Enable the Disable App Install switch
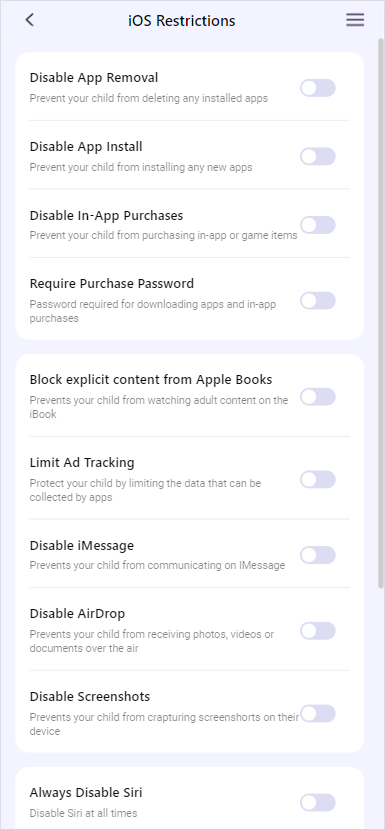 pyautogui.click(x=318, y=156)
